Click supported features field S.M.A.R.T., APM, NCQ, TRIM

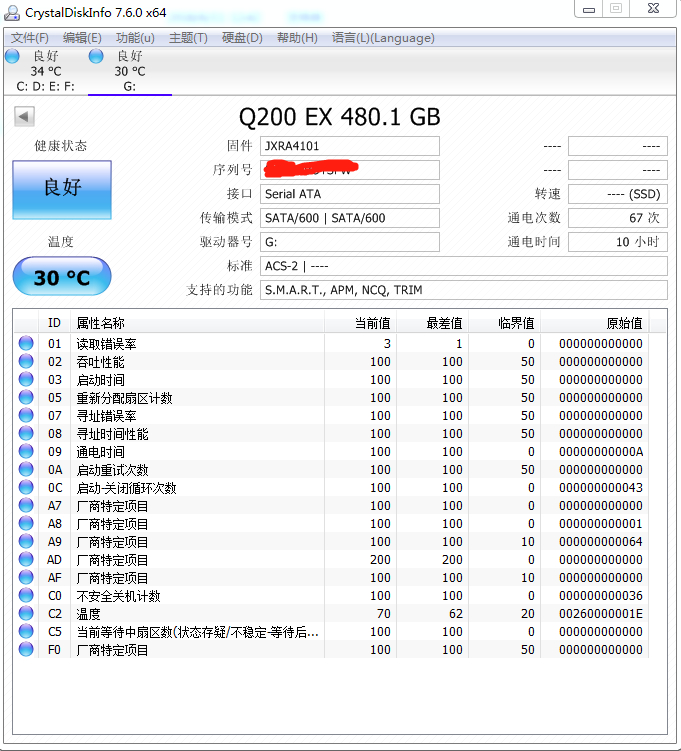point(464,290)
